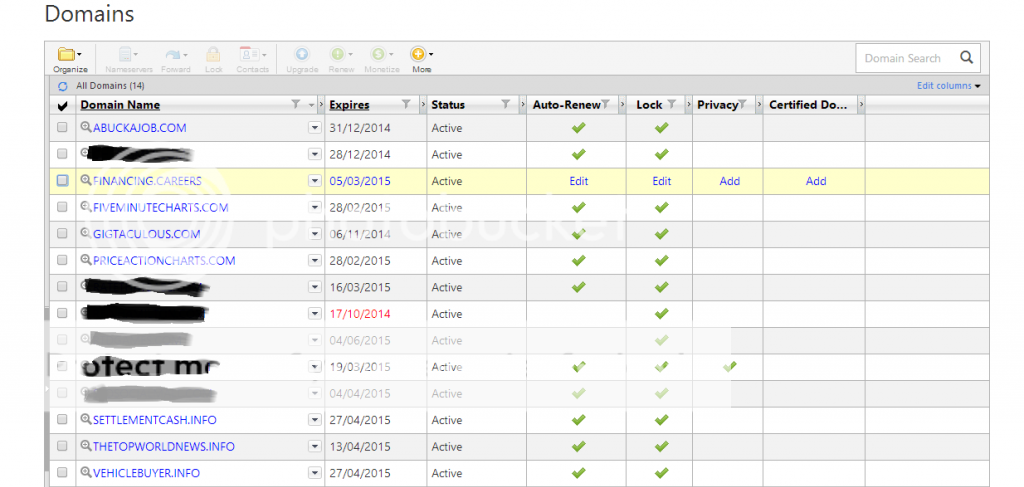This screenshot has height=487, width=1024.
Task: Click the 05/03/2015 expiry date link
Action: coord(360,181)
